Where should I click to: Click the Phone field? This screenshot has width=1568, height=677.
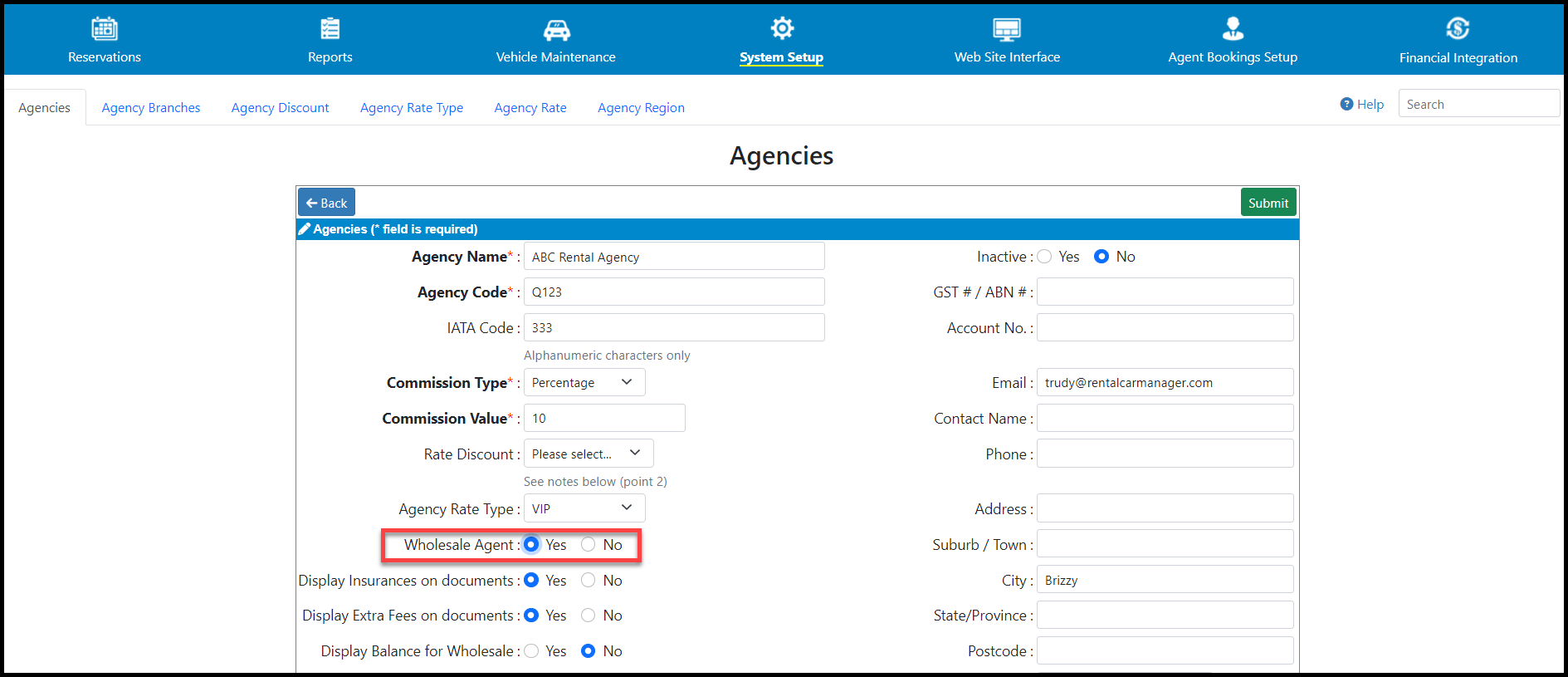(1165, 454)
